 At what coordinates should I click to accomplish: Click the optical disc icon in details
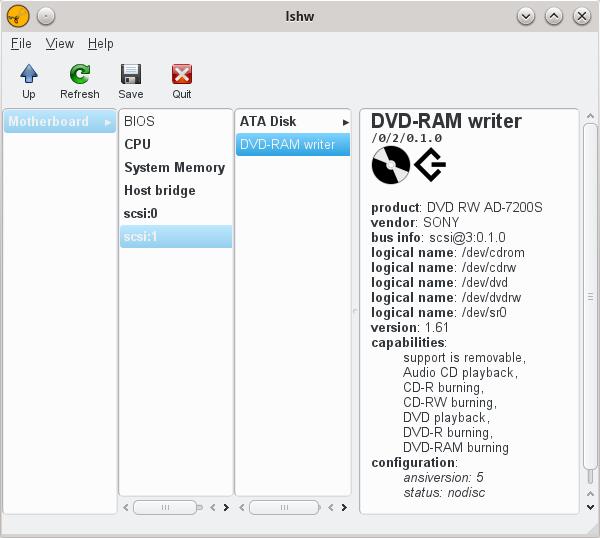tap(391, 165)
